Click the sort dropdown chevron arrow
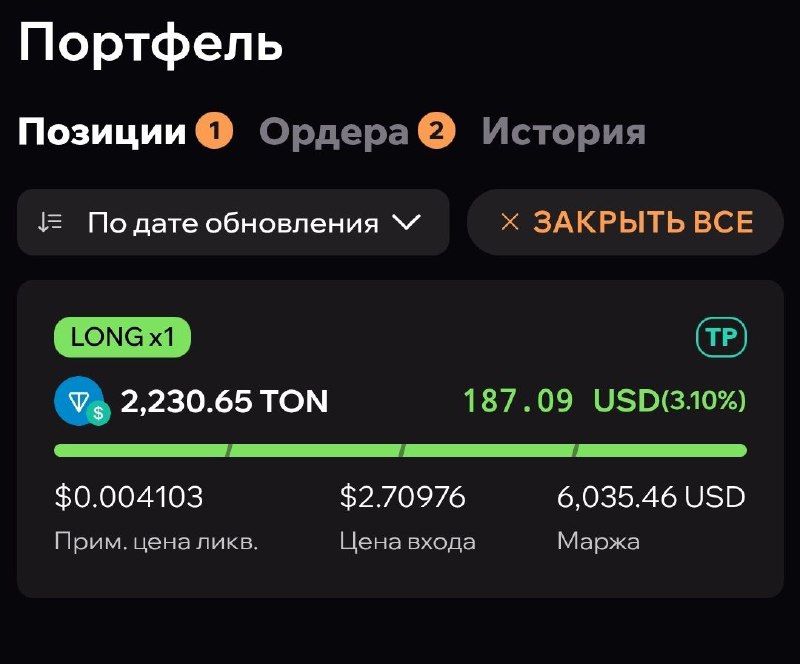800x664 pixels. [406, 222]
